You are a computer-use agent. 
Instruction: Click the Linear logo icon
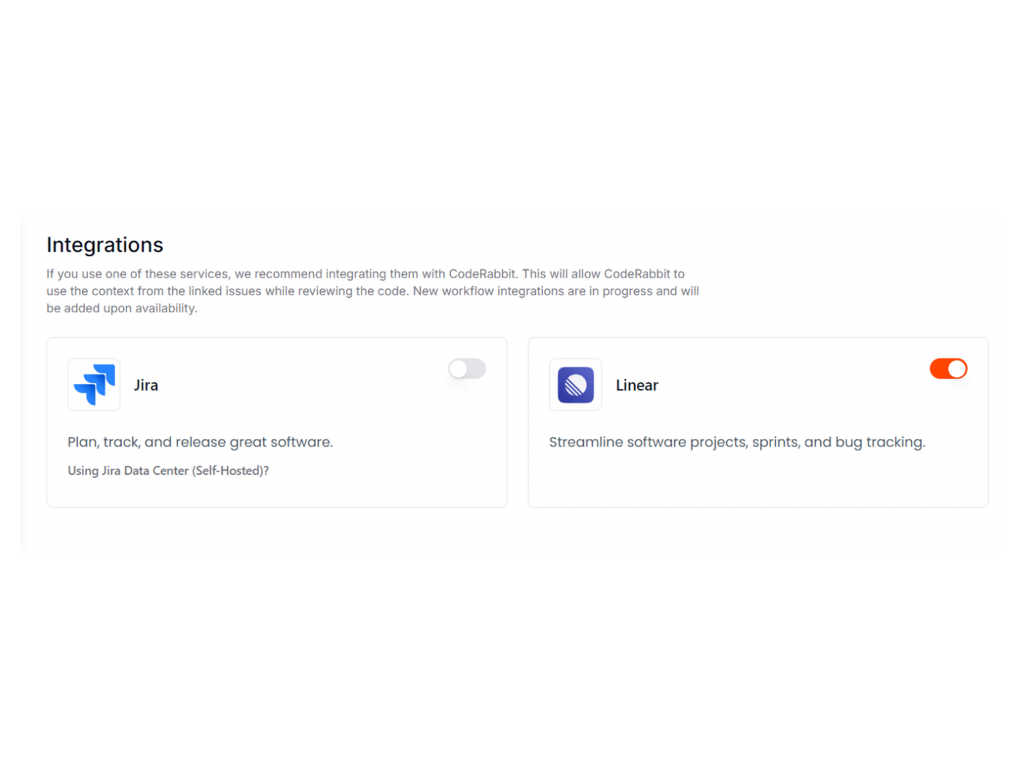click(x=575, y=385)
